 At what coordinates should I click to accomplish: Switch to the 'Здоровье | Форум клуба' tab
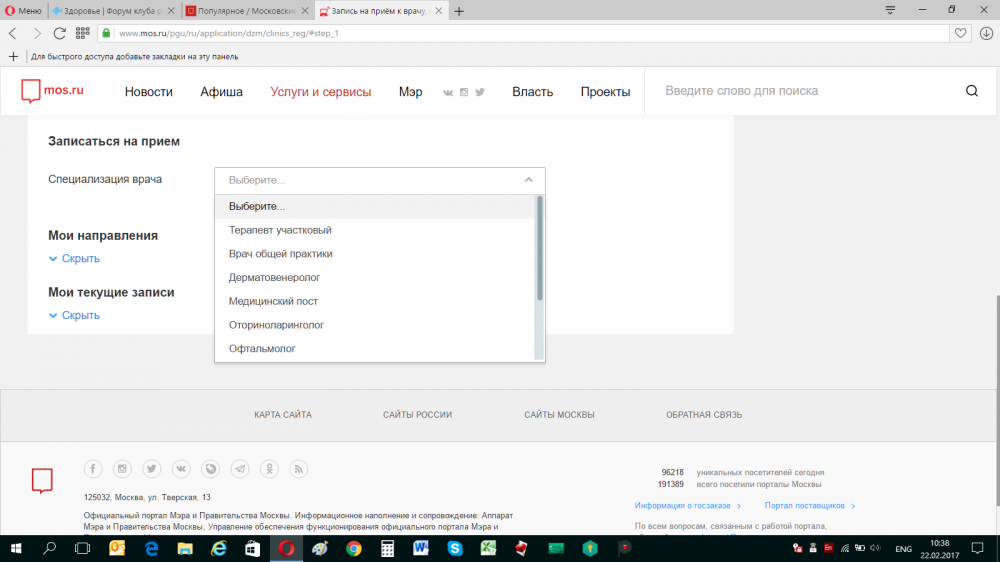coord(112,10)
